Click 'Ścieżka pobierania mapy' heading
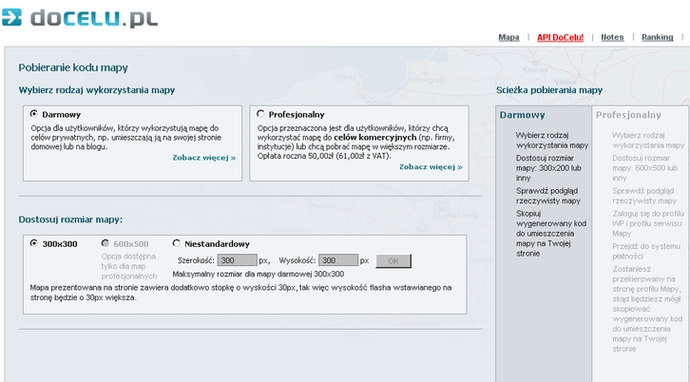 549,90
